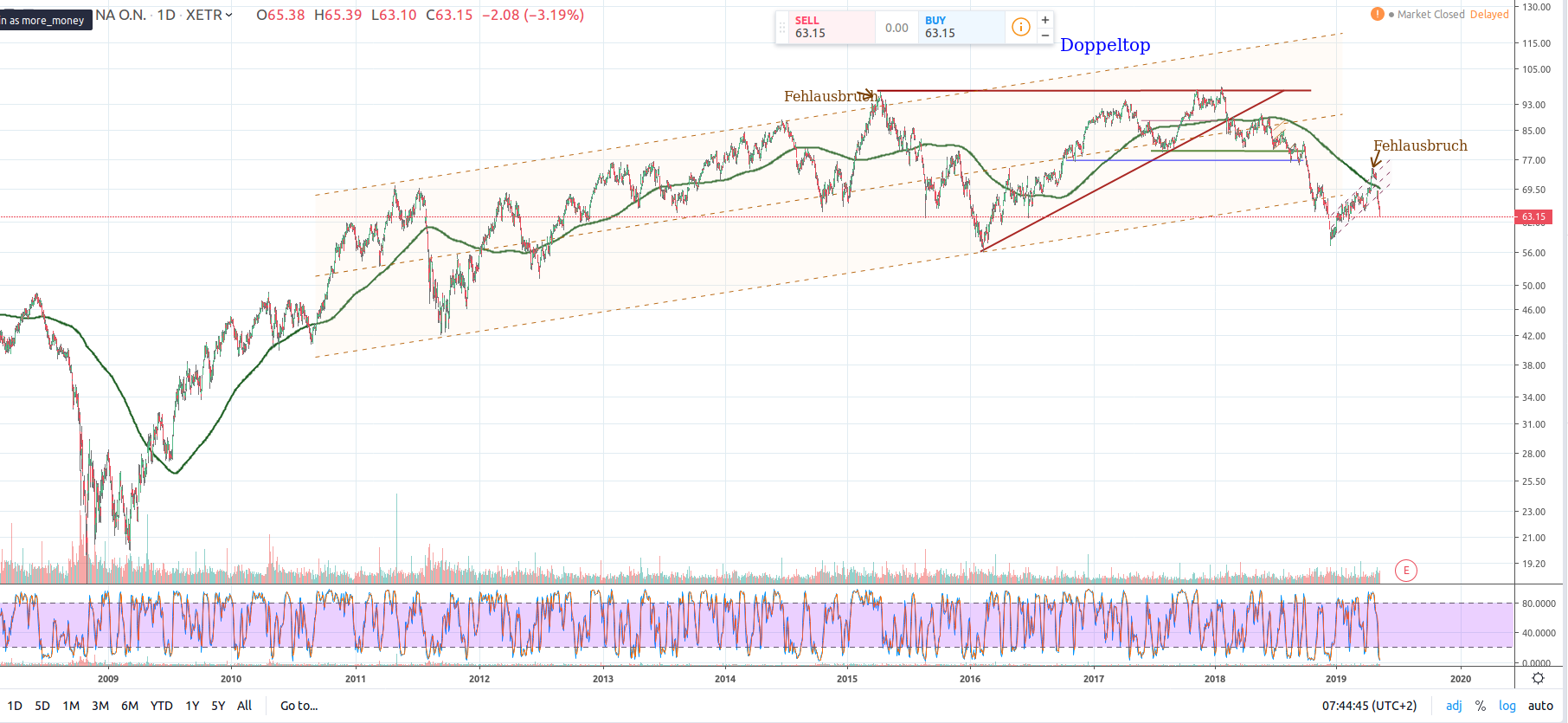Click the 2012 time axis label

pos(479,679)
